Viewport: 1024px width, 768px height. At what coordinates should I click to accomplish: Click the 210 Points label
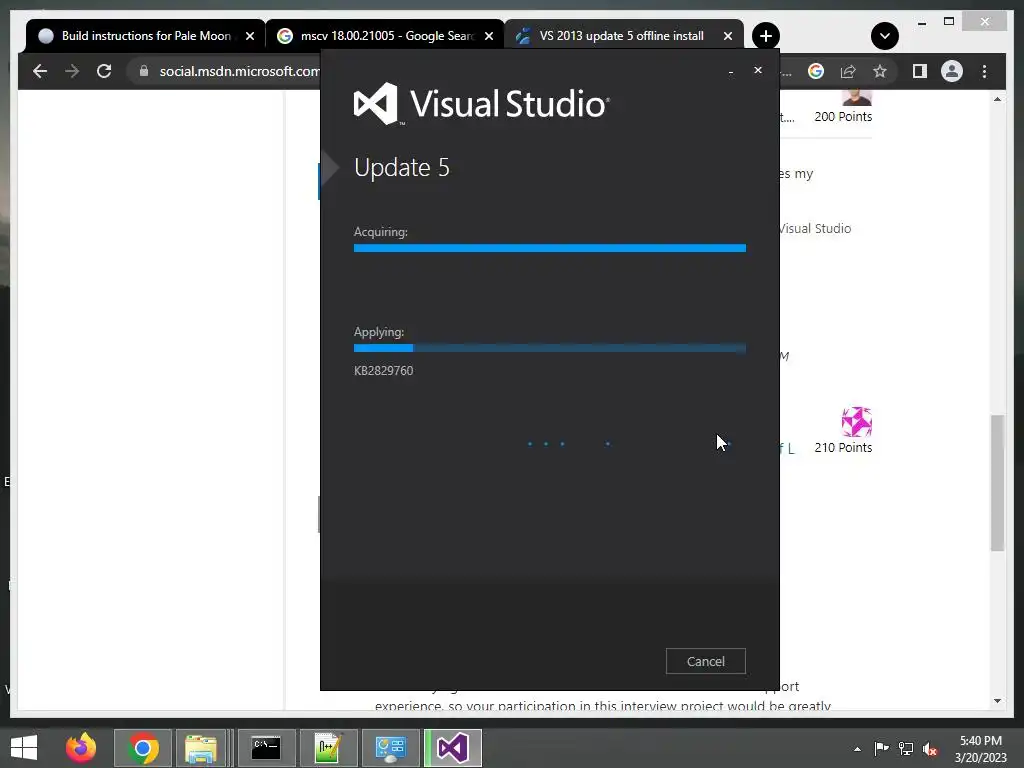tap(843, 447)
